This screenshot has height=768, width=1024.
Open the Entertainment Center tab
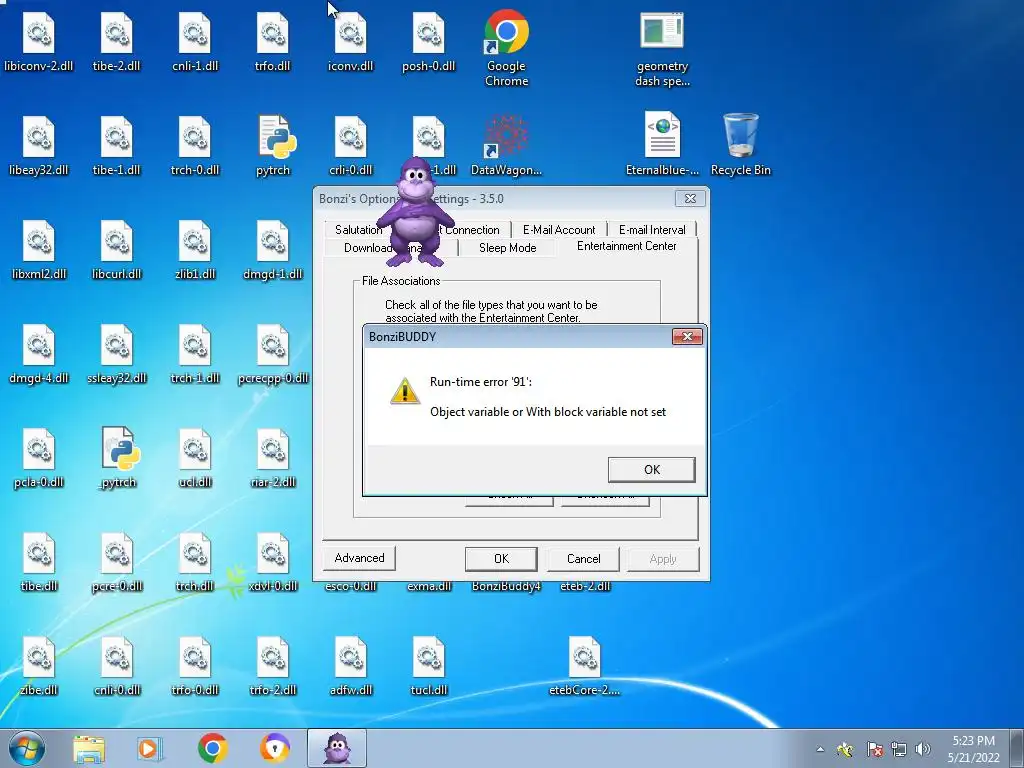[x=627, y=246]
